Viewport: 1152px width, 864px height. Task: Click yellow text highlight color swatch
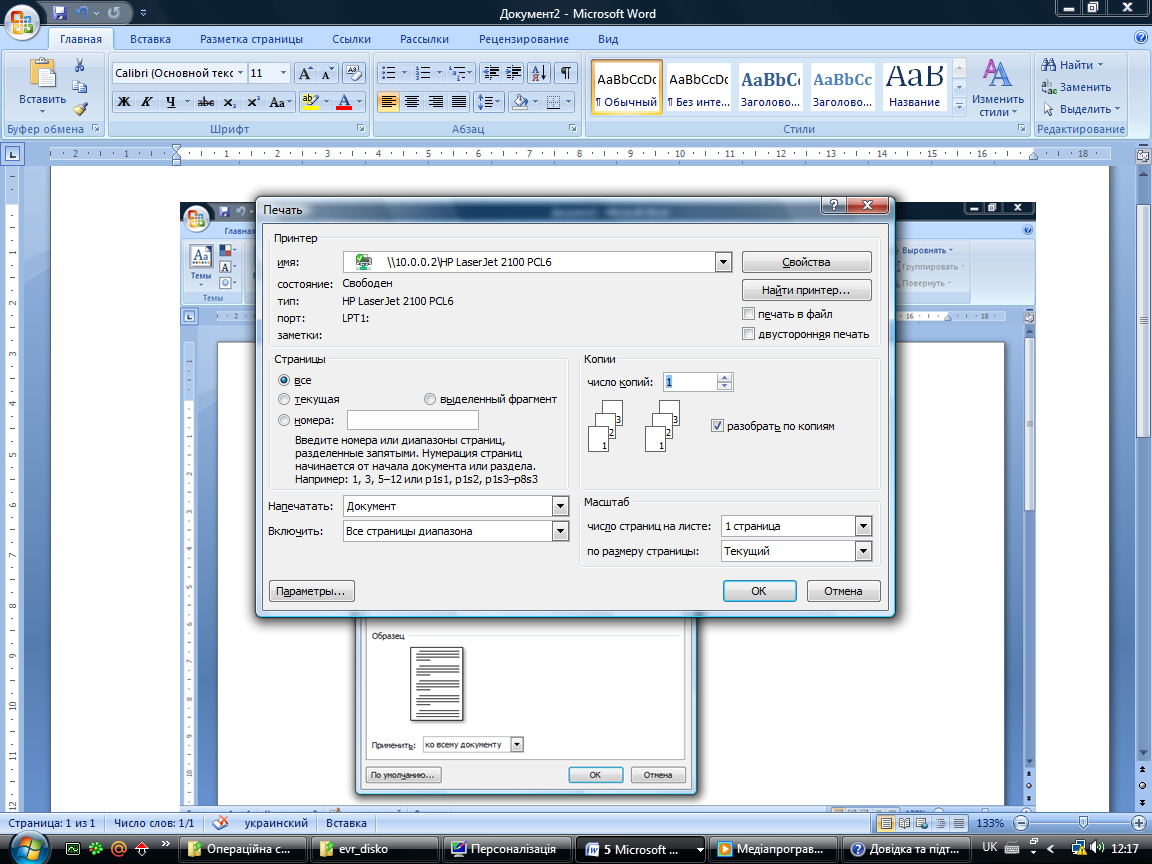[311, 102]
